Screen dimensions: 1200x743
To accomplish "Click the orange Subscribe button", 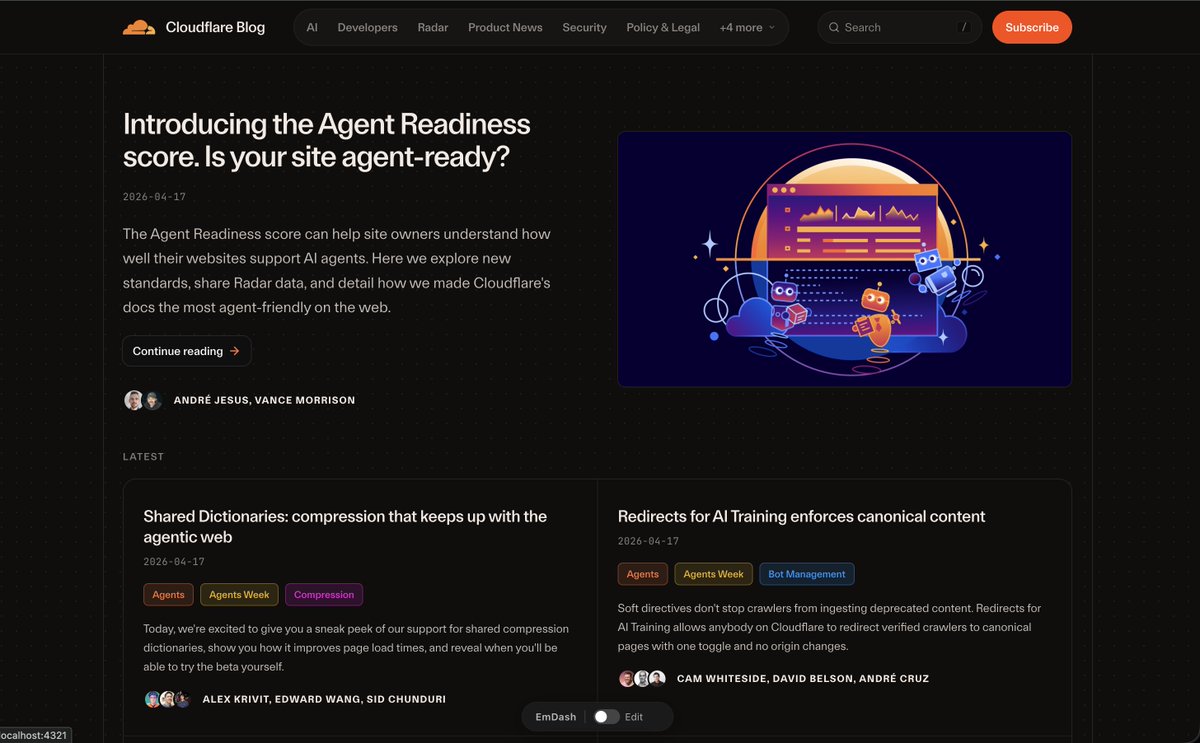I will pos(1032,28).
